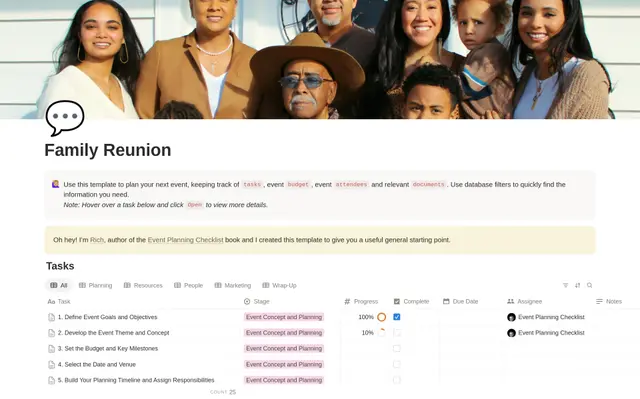Click the documents code tag in callout

pyautogui.click(x=428, y=184)
